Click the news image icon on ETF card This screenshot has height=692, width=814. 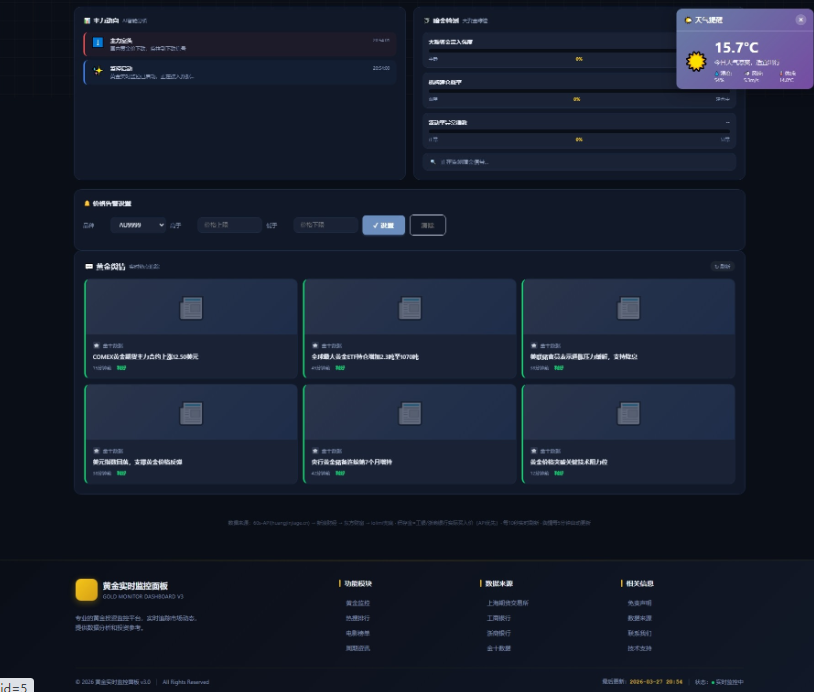409,308
